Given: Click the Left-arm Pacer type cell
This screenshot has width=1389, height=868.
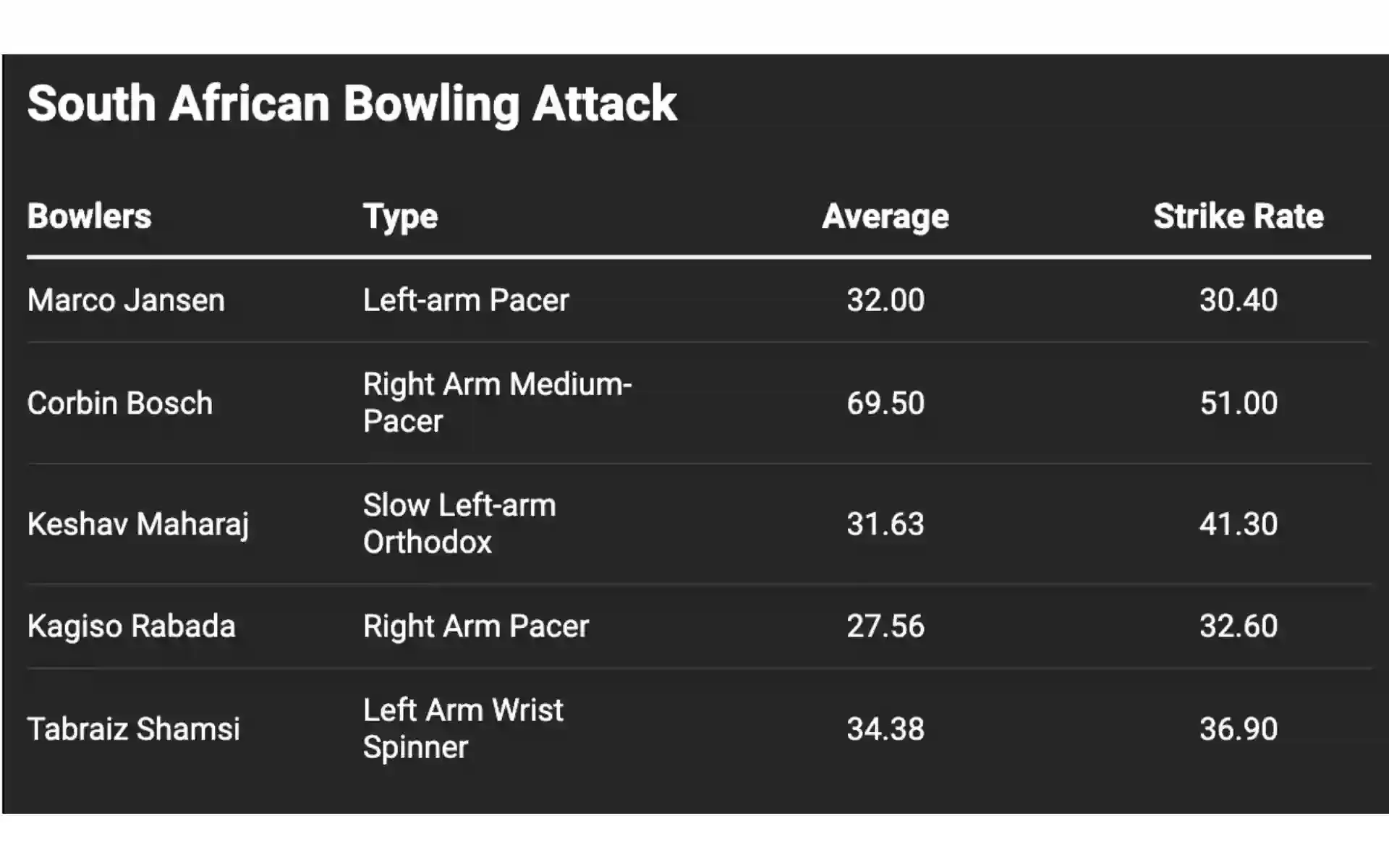Looking at the screenshot, I should (466, 300).
